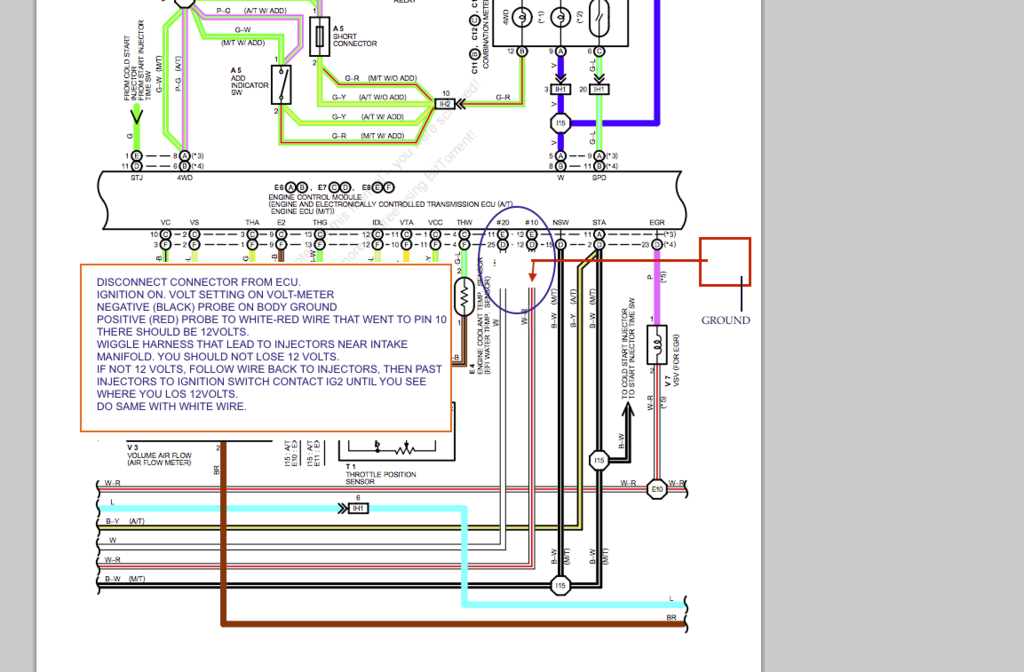Click the GROUND label under the red box
This screenshot has height=672, width=1024.
coord(726,320)
